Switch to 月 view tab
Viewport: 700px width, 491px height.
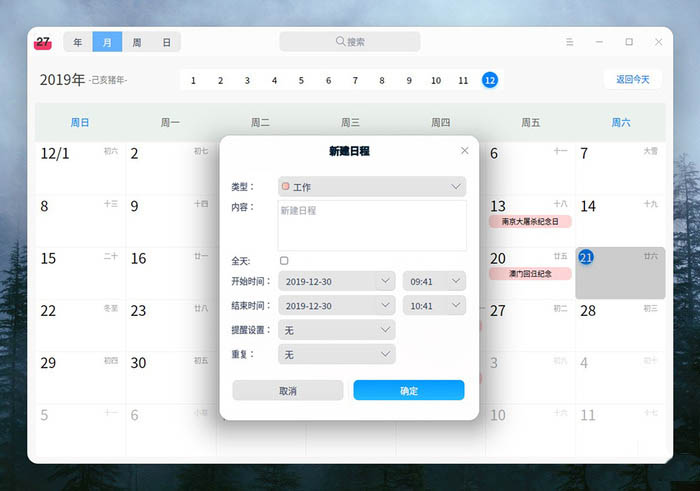pyautogui.click(x=107, y=42)
